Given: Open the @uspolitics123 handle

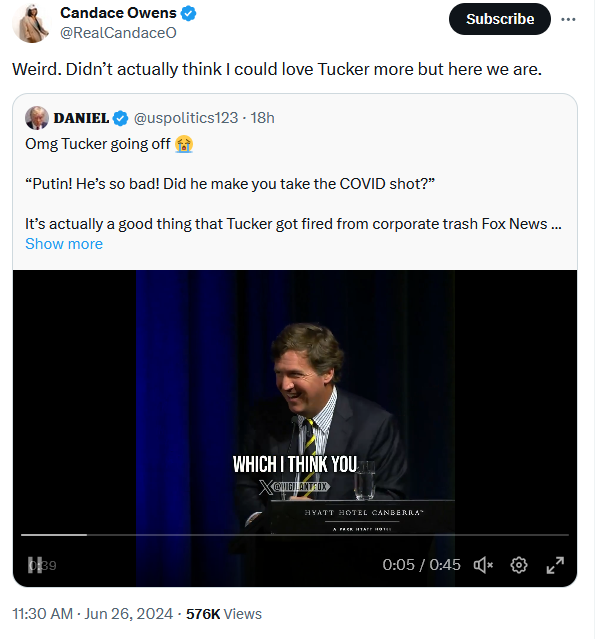Looking at the screenshot, I should pos(186,118).
